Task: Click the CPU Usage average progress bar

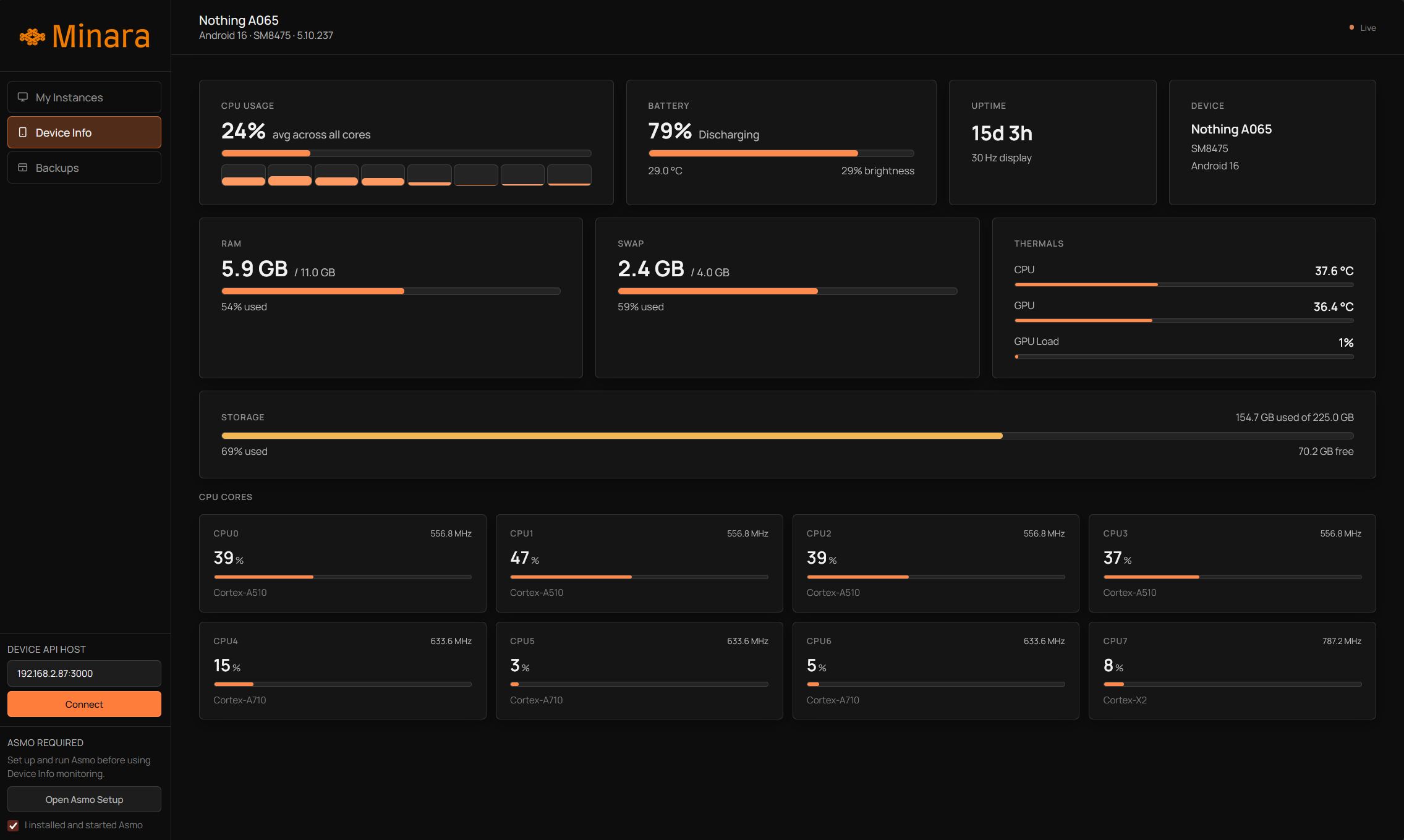Action: coord(406,153)
